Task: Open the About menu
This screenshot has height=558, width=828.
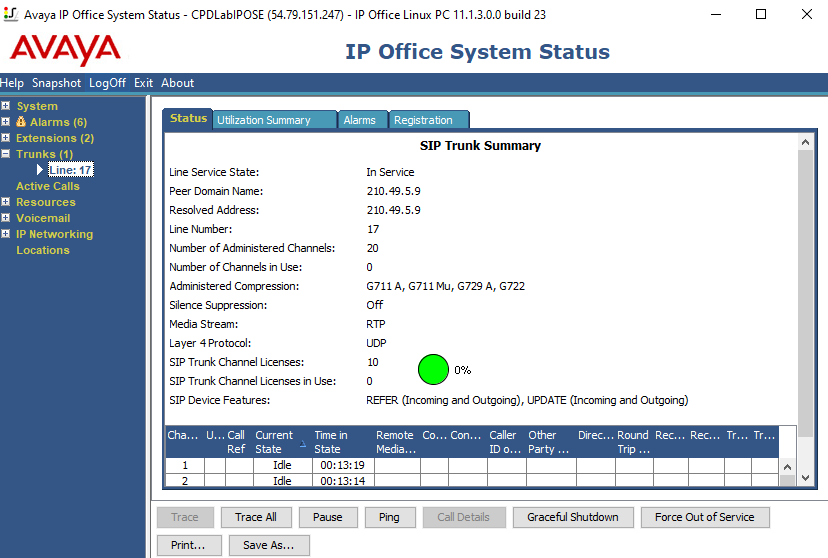Action: 177,83
